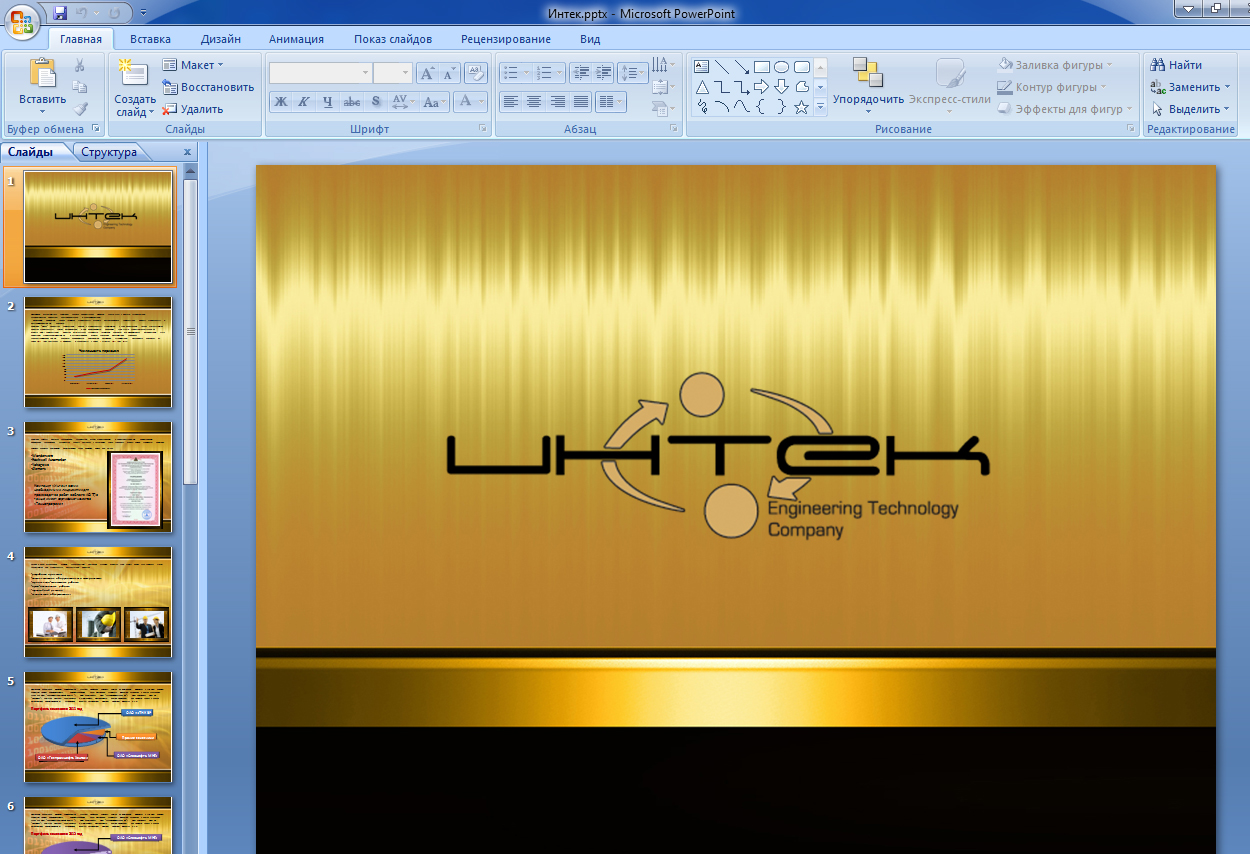
Task: Click the Удалить (Delete) slide button
Action: click(192, 109)
